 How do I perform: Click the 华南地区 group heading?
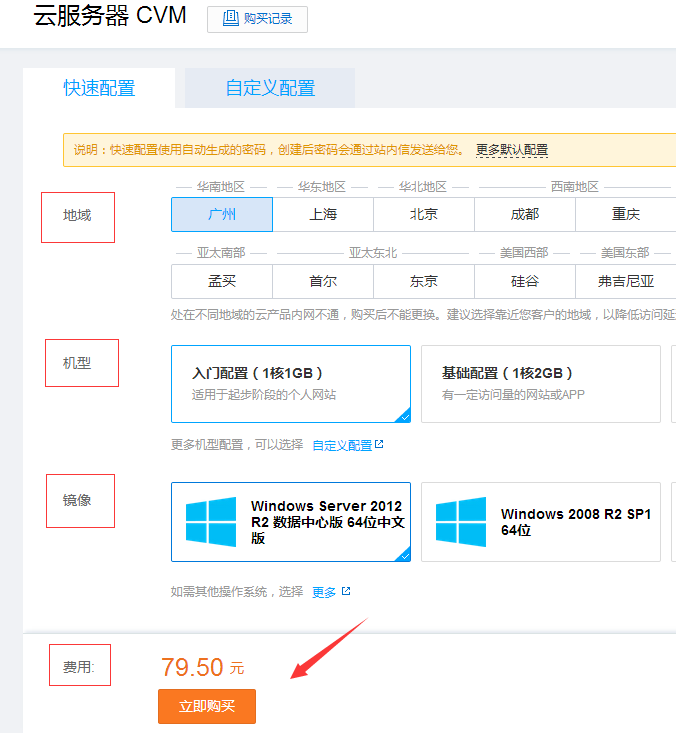coord(221,187)
